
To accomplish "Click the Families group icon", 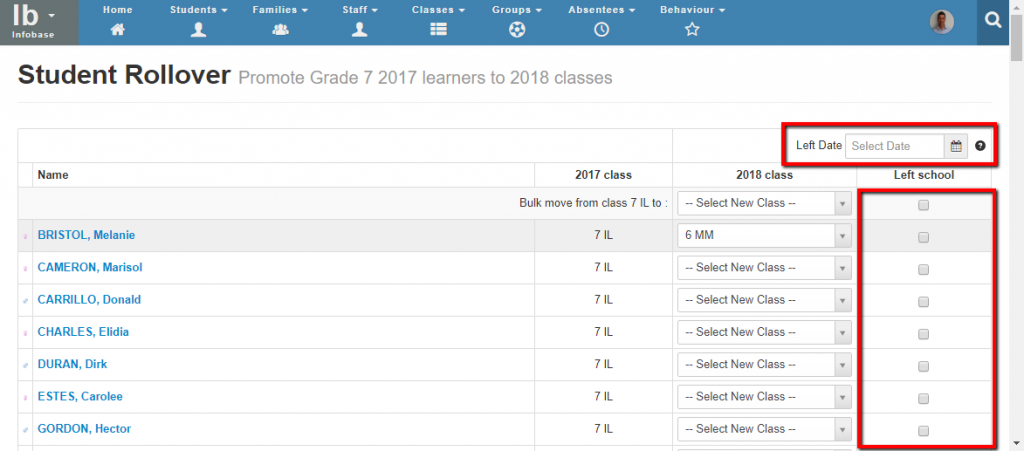I will (x=280, y=29).
